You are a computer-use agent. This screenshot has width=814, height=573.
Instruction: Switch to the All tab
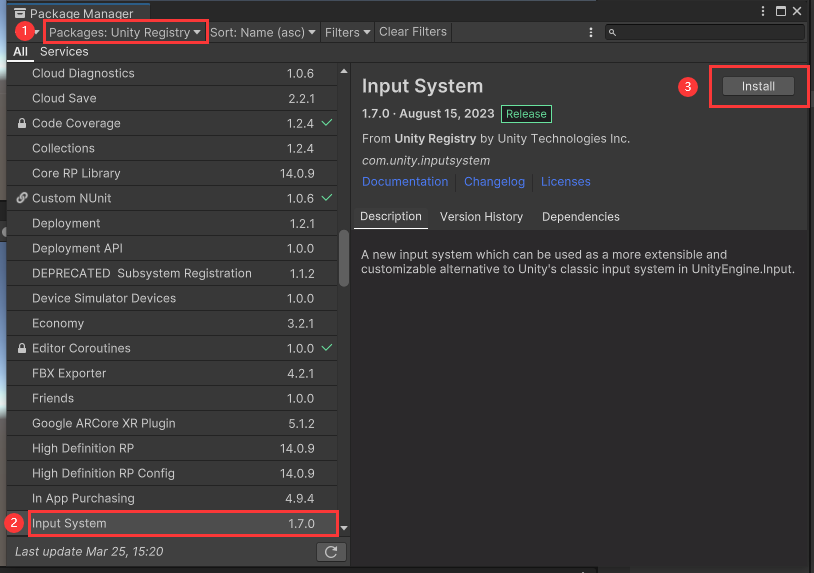coord(20,51)
